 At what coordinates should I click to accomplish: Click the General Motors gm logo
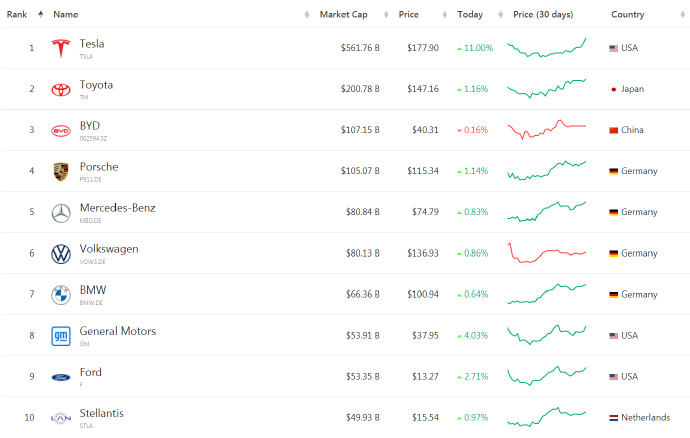[x=61, y=336]
